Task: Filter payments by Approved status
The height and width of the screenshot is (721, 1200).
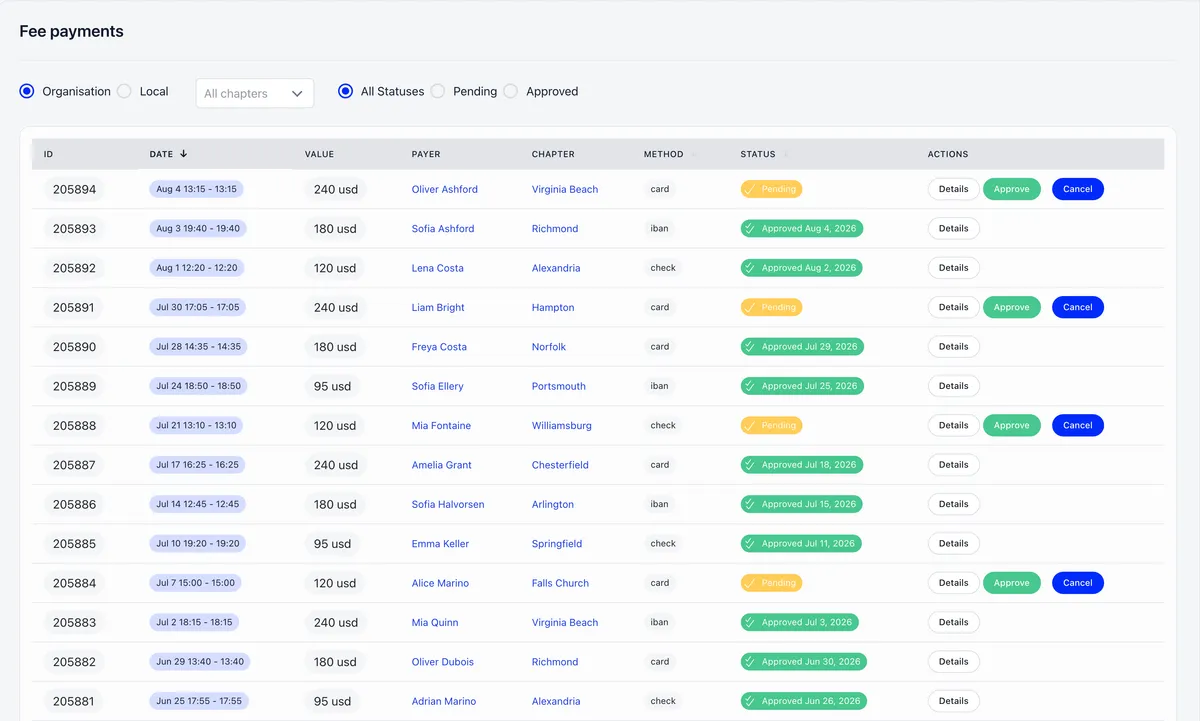Action: [511, 91]
